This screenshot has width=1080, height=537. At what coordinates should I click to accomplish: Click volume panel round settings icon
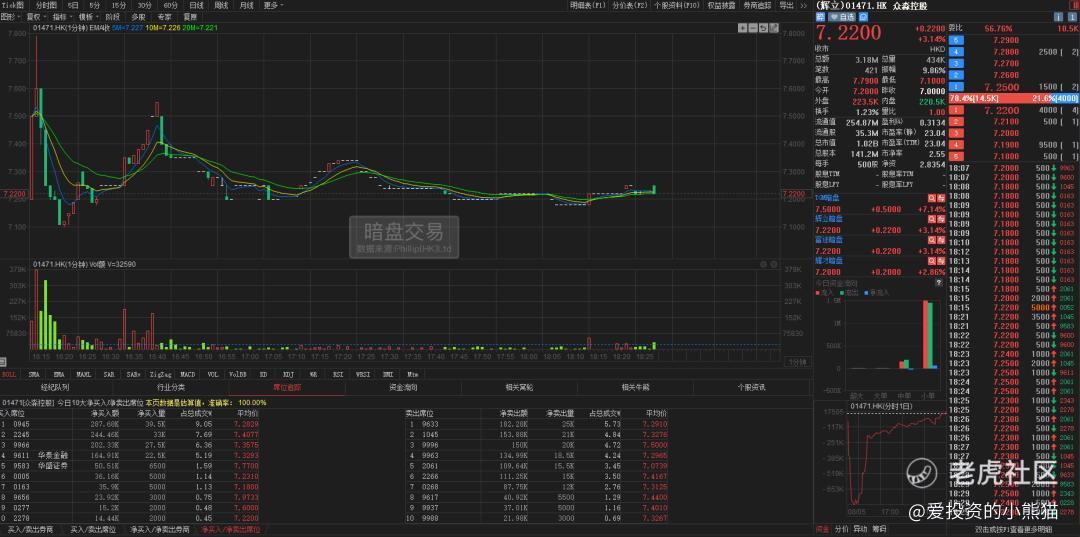click(x=764, y=264)
